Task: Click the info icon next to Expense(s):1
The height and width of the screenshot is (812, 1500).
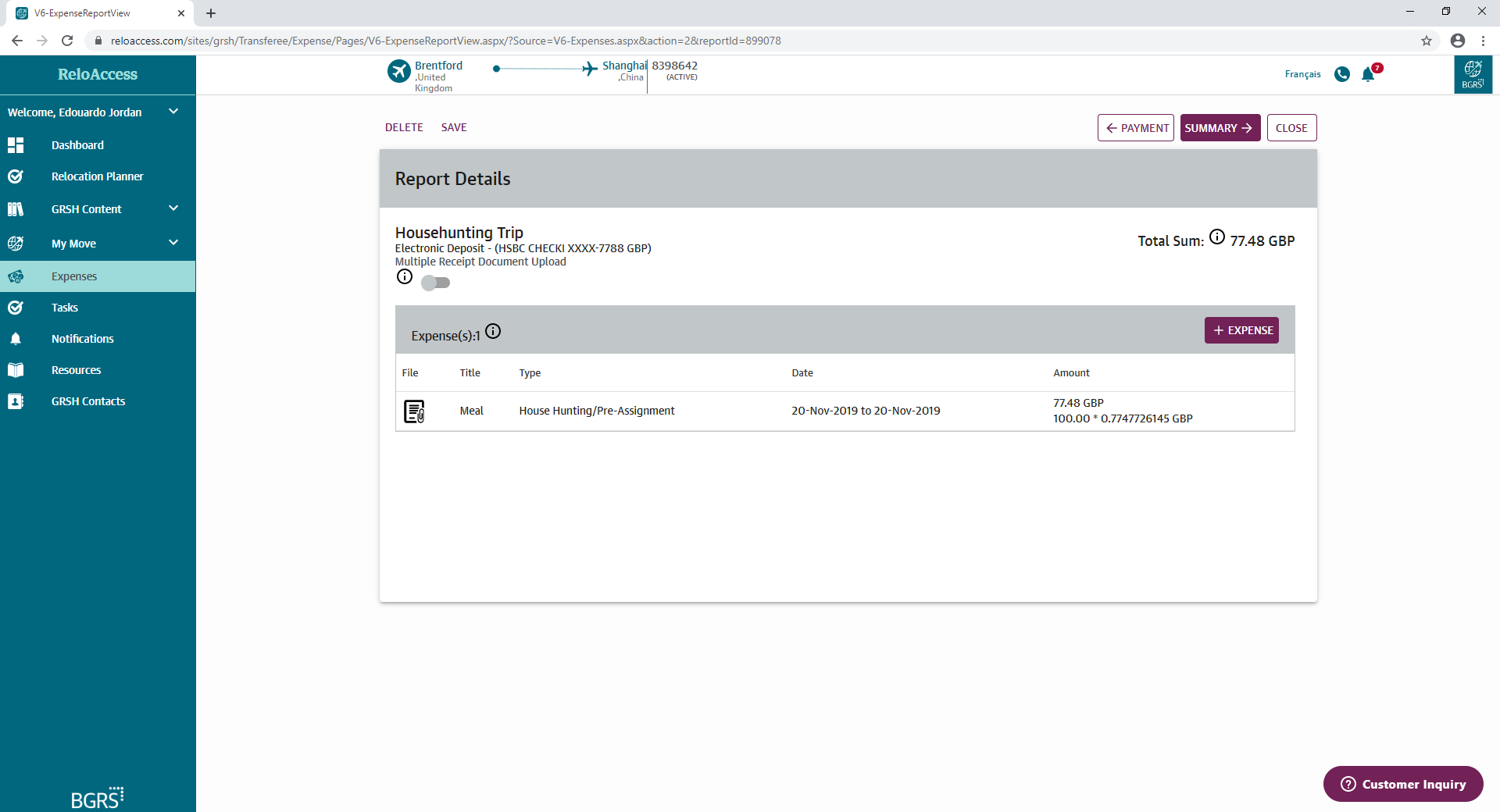Action: click(493, 331)
